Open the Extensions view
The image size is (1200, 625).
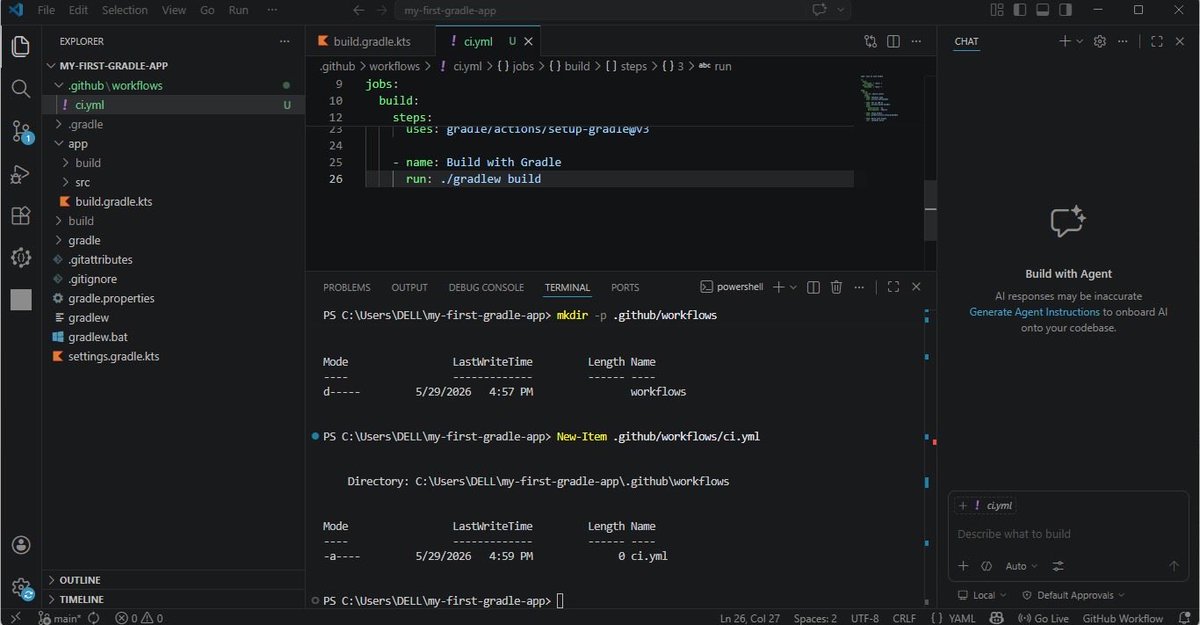click(21, 216)
